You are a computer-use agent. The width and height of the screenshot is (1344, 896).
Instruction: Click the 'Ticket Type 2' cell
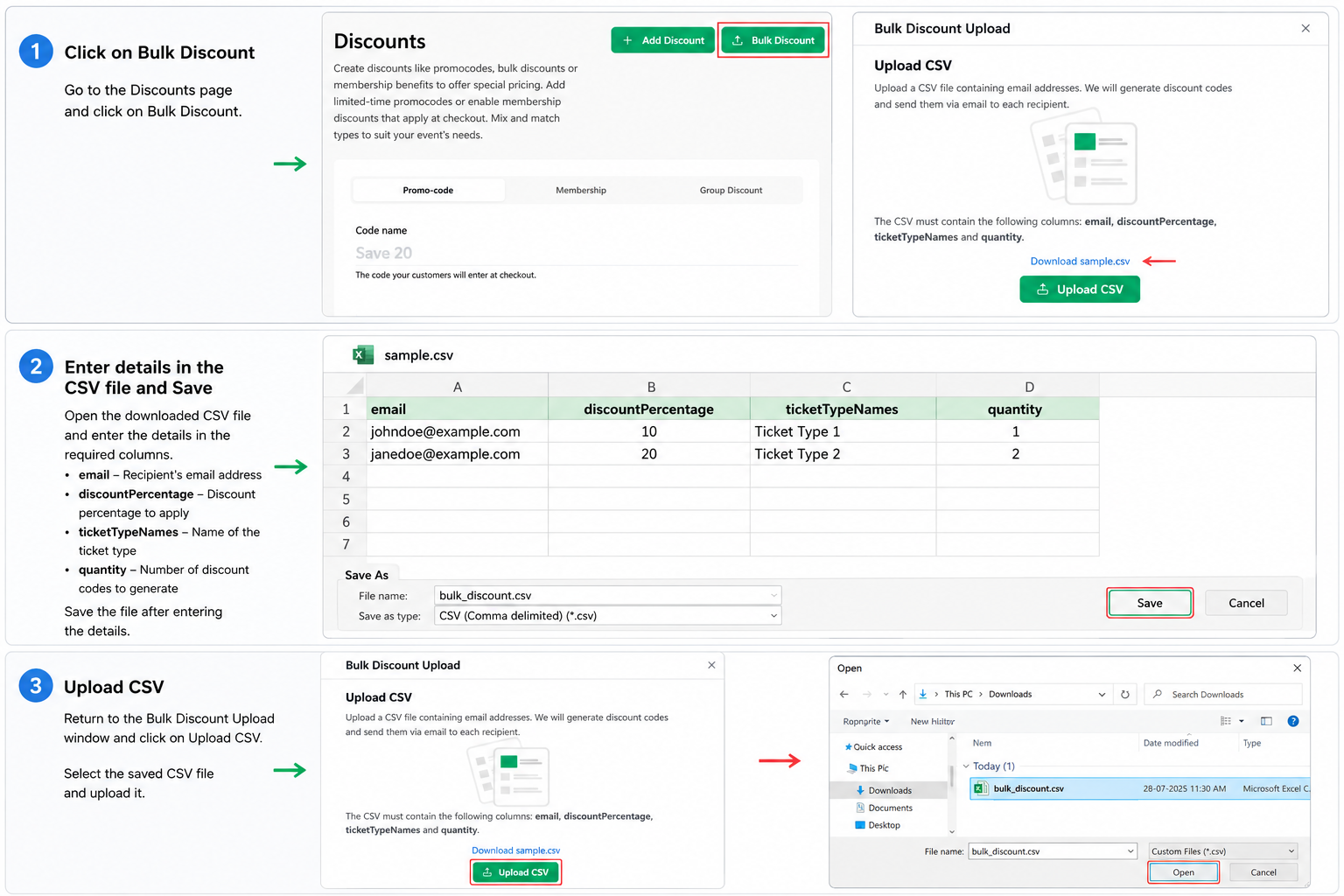click(x=843, y=454)
